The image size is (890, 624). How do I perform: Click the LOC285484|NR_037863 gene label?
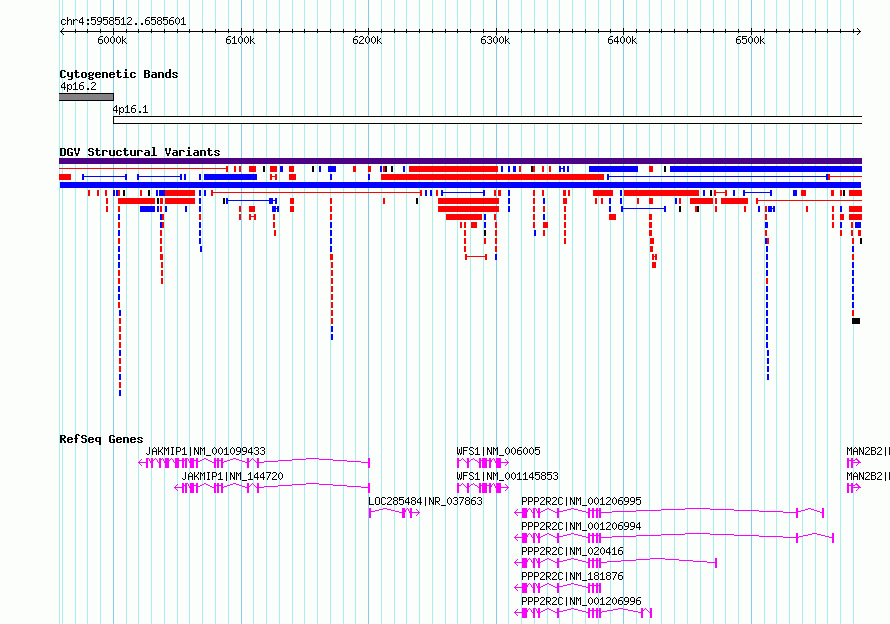tap(425, 501)
